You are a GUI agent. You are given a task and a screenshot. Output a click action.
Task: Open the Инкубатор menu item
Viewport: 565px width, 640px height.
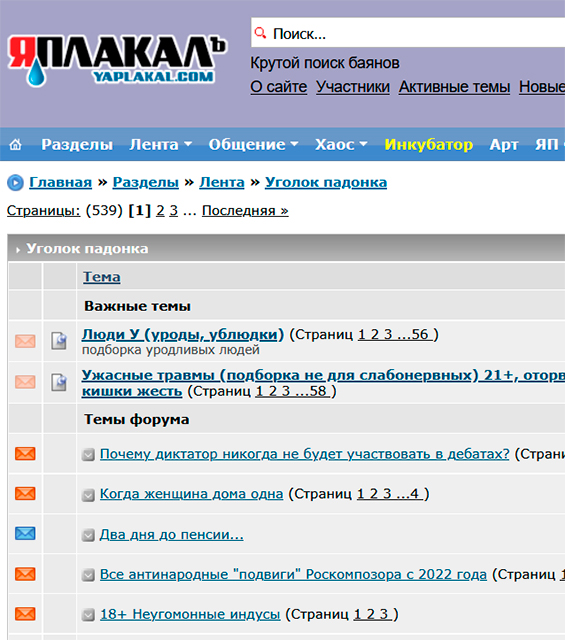coord(429,144)
